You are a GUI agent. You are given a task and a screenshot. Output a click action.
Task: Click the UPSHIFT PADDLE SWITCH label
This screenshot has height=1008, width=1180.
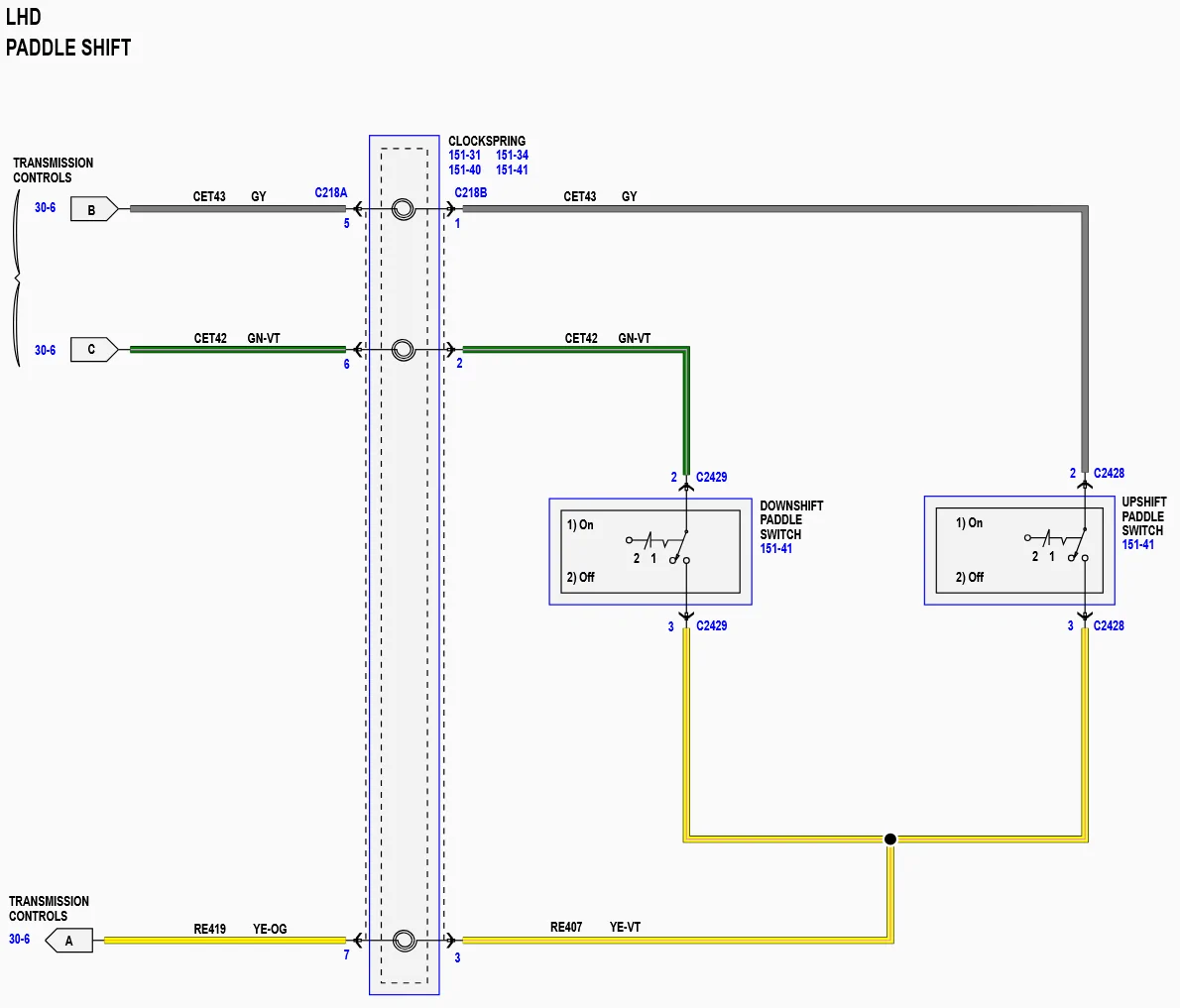click(1144, 516)
